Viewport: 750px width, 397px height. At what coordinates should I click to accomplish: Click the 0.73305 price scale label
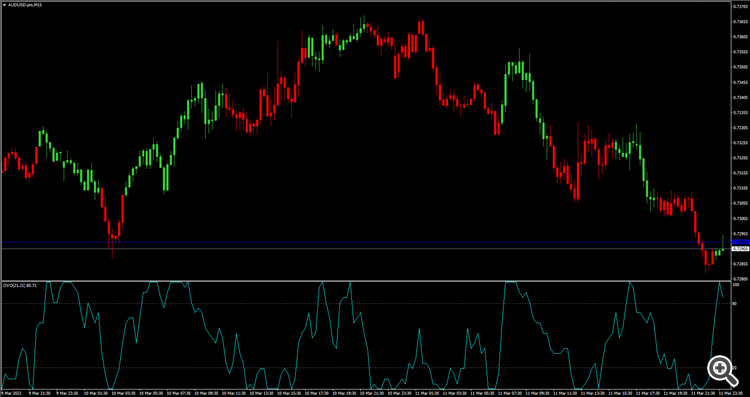741,128
